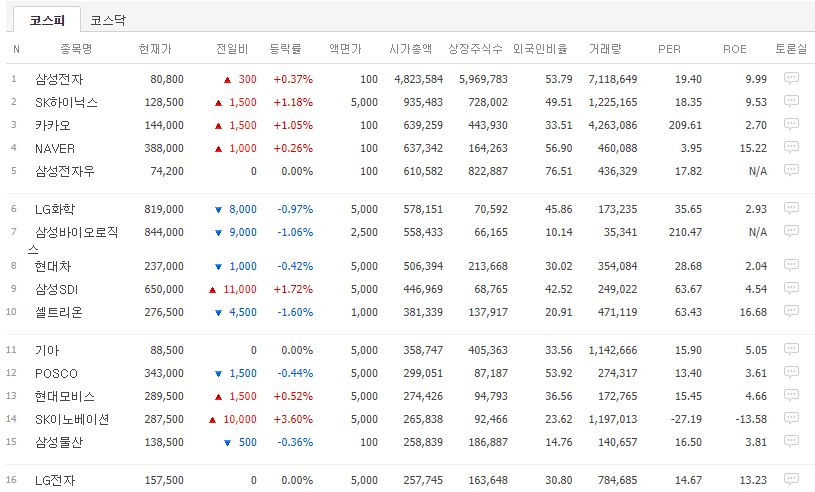
Task: Open 삼성물산 stock page link
Action: tap(59, 442)
